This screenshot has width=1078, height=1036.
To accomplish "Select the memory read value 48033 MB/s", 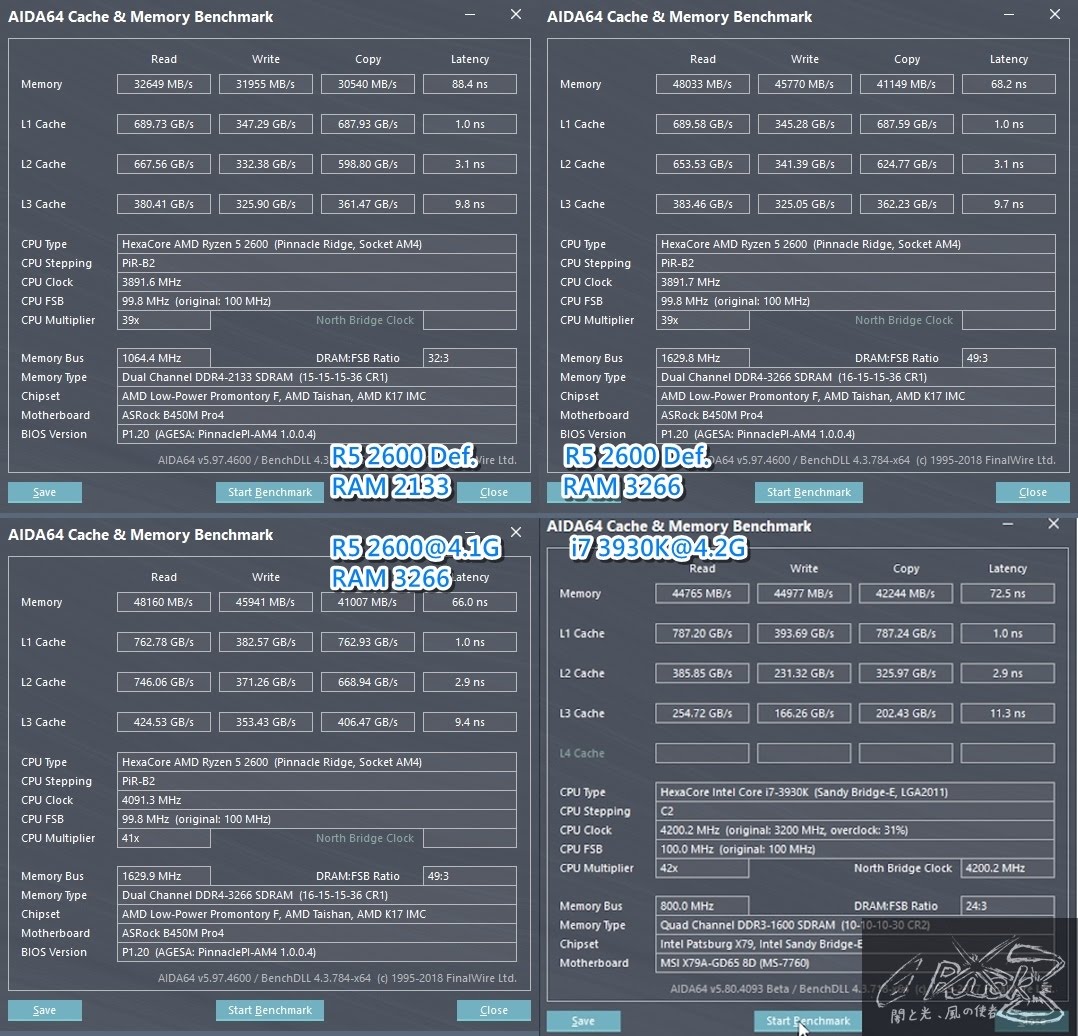I will pyautogui.click(x=703, y=84).
